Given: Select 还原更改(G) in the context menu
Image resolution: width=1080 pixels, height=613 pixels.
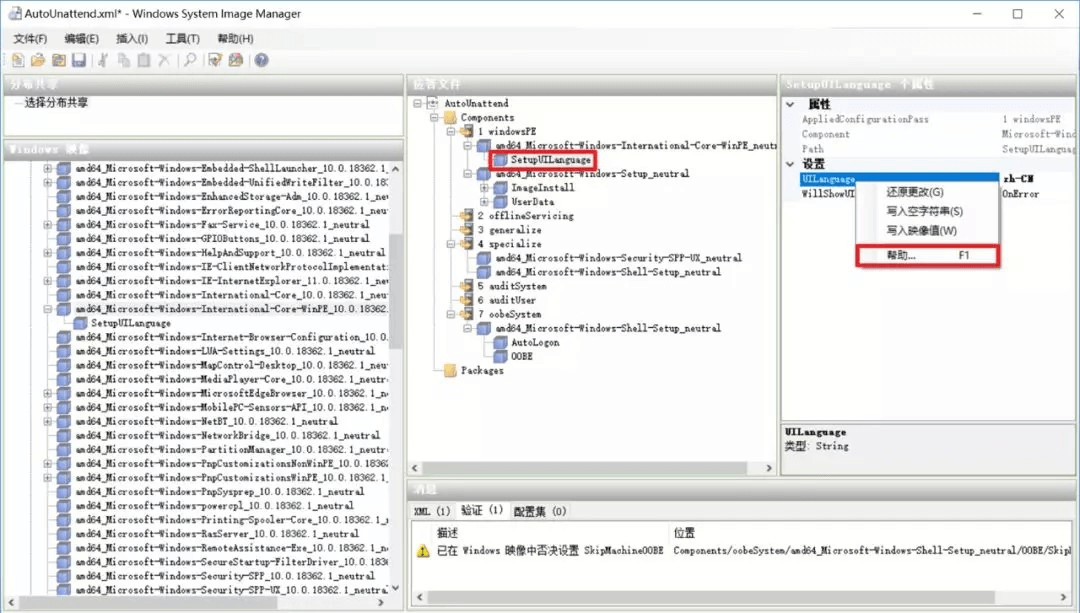Looking at the screenshot, I should pyautogui.click(x=914, y=192).
